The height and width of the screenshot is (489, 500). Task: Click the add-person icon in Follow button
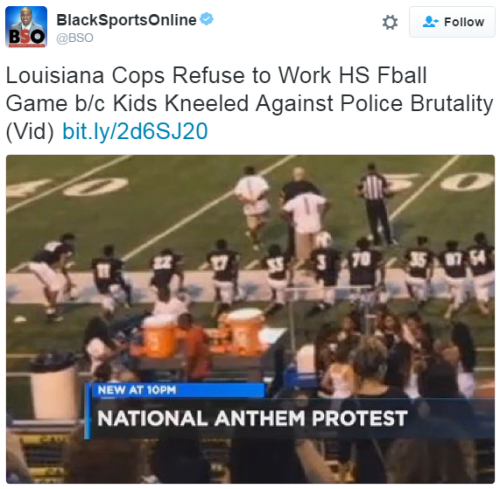pos(430,22)
